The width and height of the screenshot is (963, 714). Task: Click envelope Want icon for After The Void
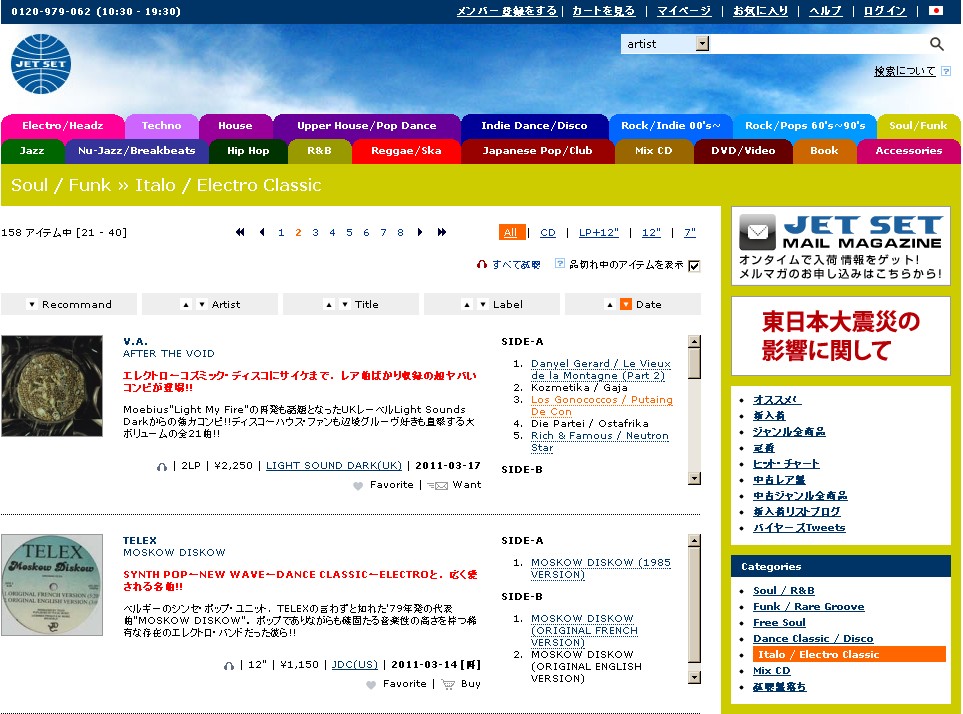point(437,486)
